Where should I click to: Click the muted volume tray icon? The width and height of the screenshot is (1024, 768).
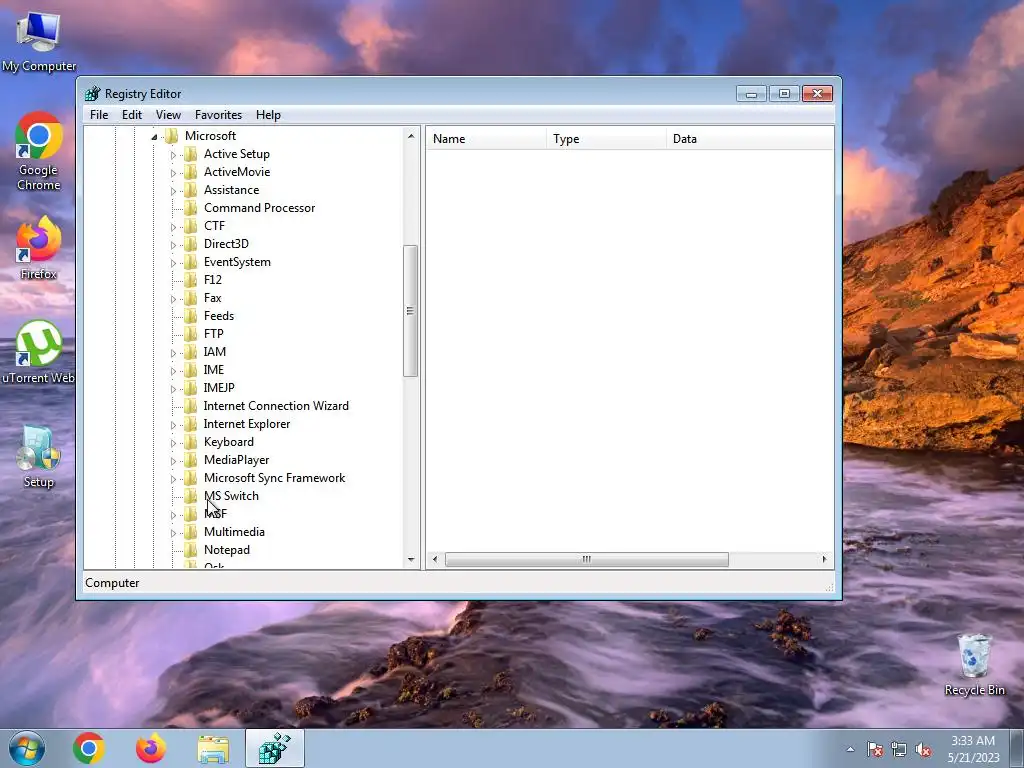(923, 749)
